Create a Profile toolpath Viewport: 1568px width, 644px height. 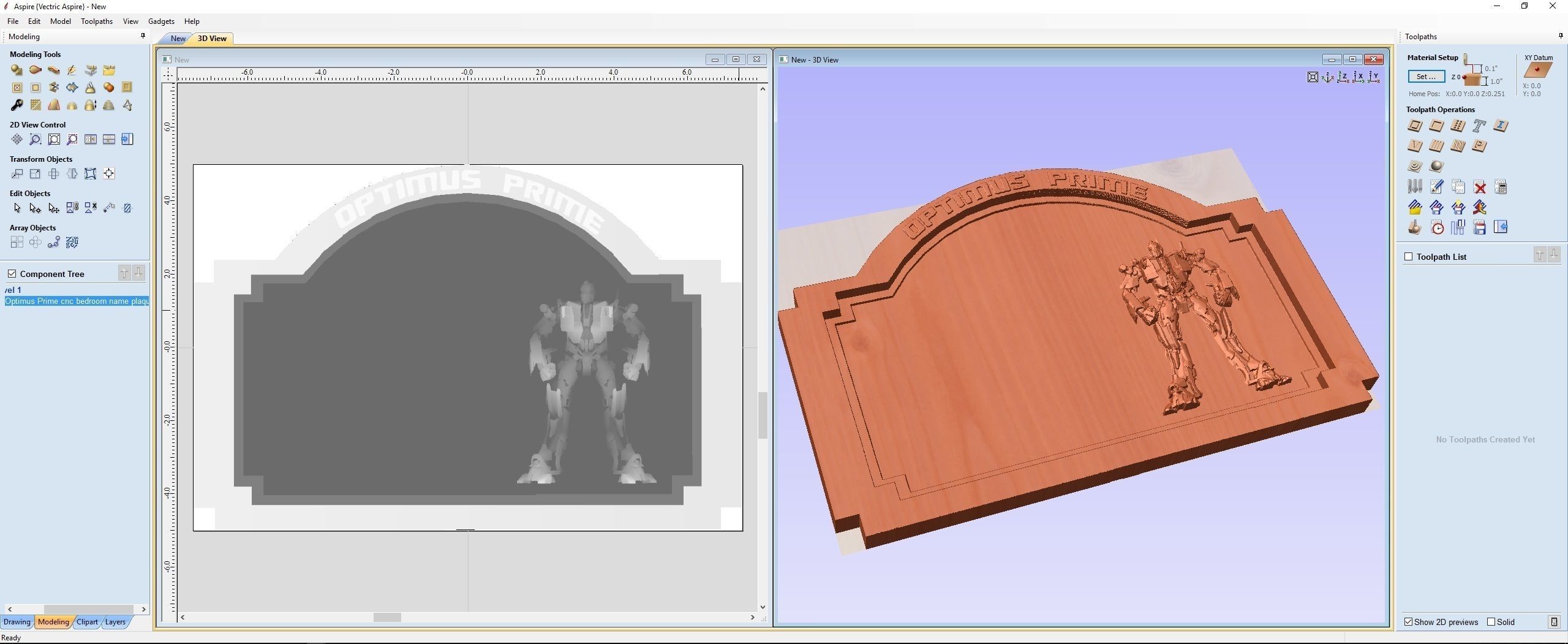(1414, 126)
